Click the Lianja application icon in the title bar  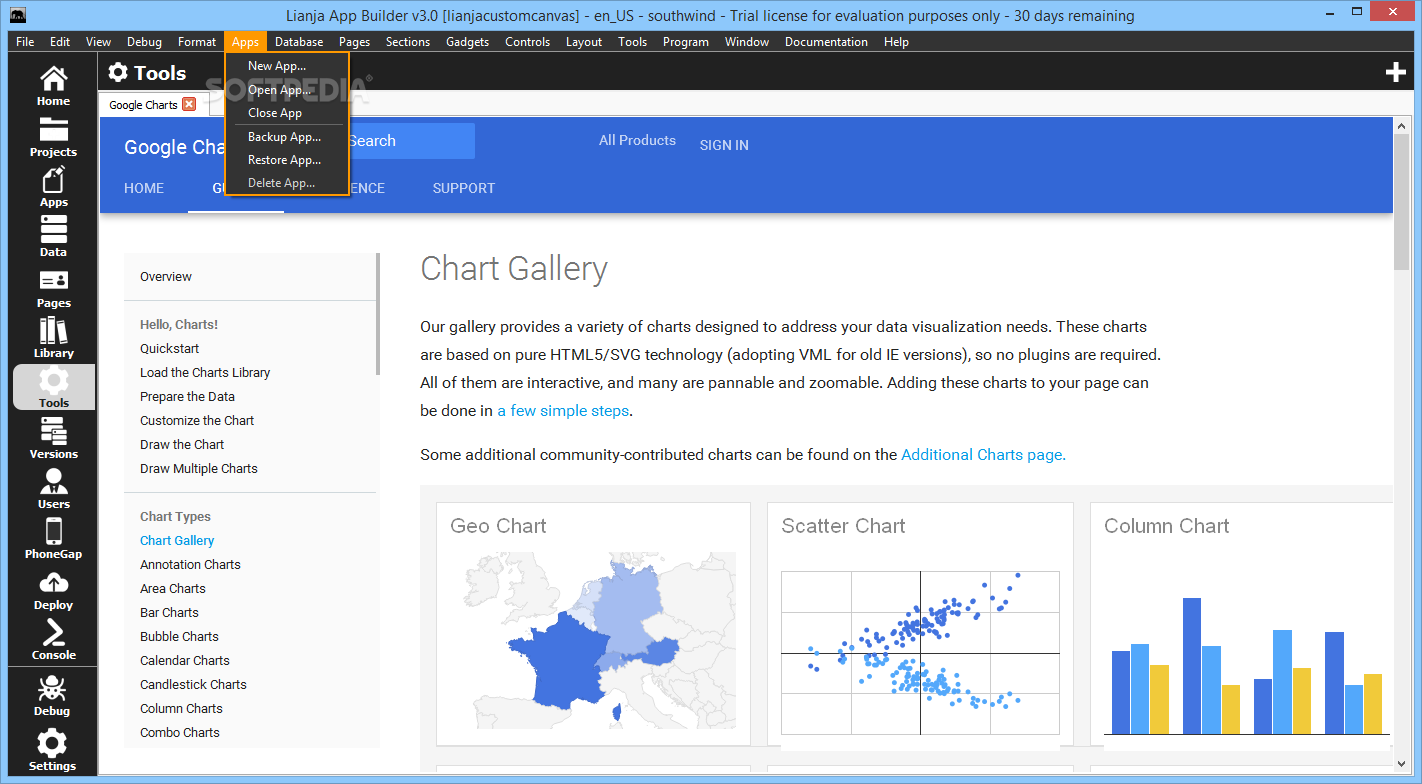(x=16, y=15)
